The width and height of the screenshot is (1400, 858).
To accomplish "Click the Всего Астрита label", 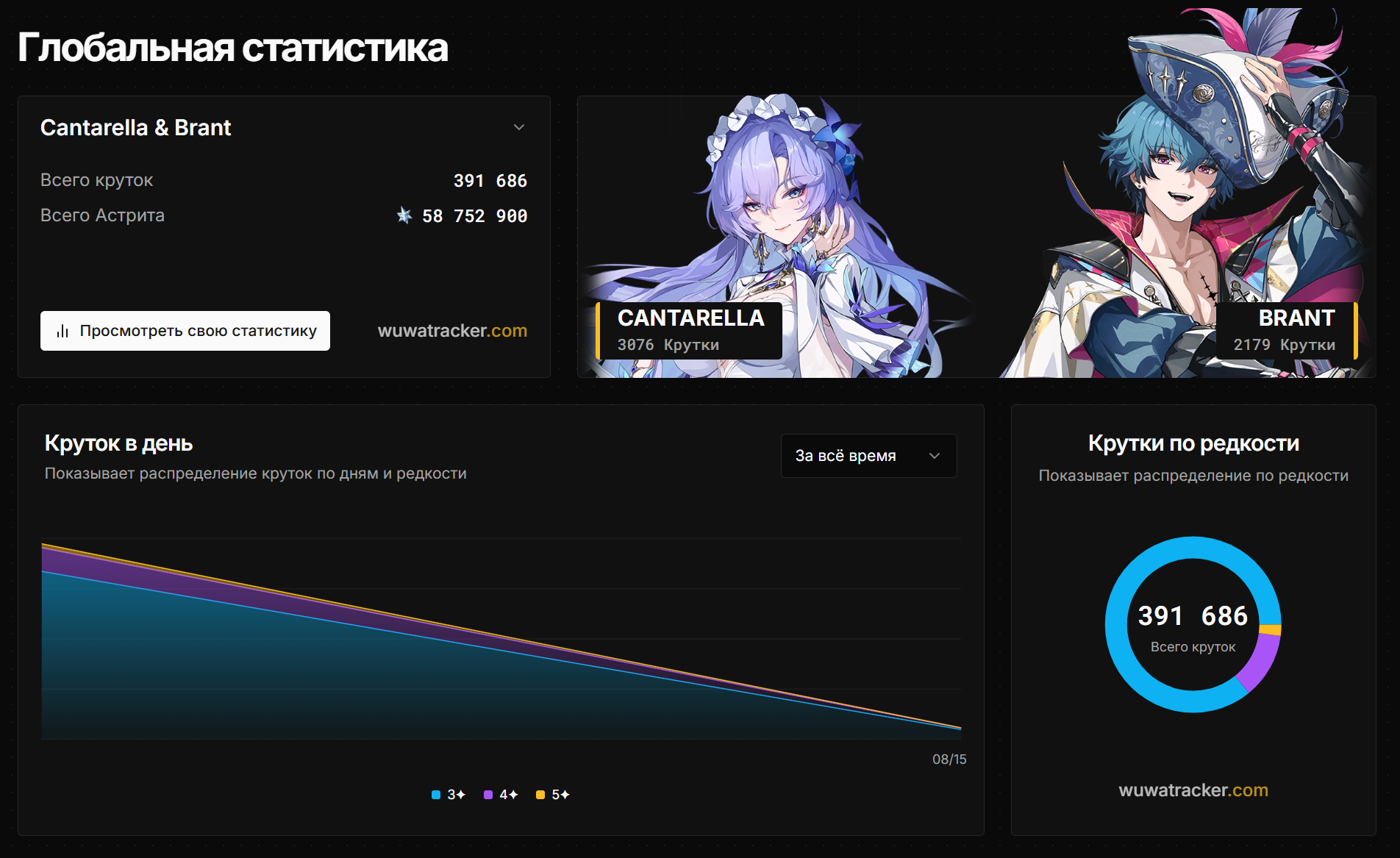I will (103, 215).
